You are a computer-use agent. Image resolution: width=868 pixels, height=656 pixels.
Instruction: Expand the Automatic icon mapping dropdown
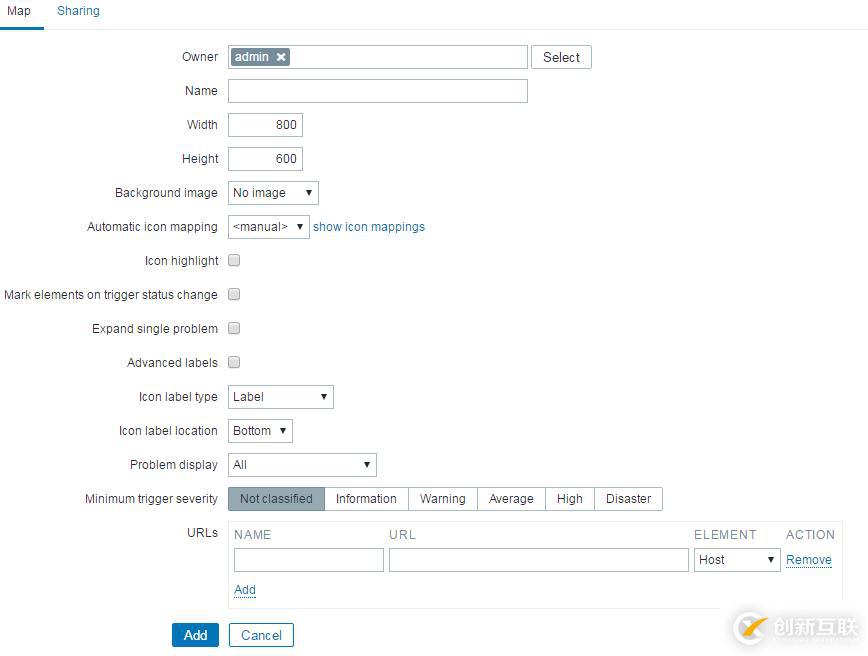pyautogui.click(x=268, y=227)
